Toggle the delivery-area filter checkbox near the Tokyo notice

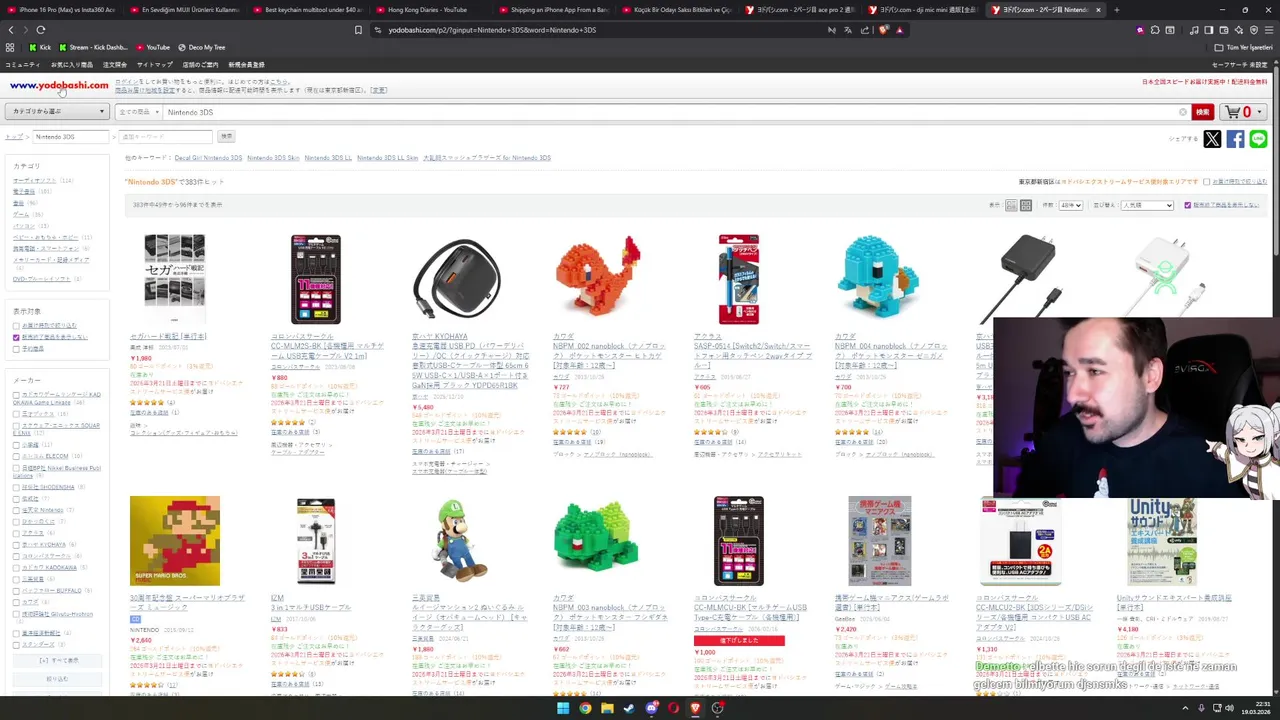[x=1206, y=182]
